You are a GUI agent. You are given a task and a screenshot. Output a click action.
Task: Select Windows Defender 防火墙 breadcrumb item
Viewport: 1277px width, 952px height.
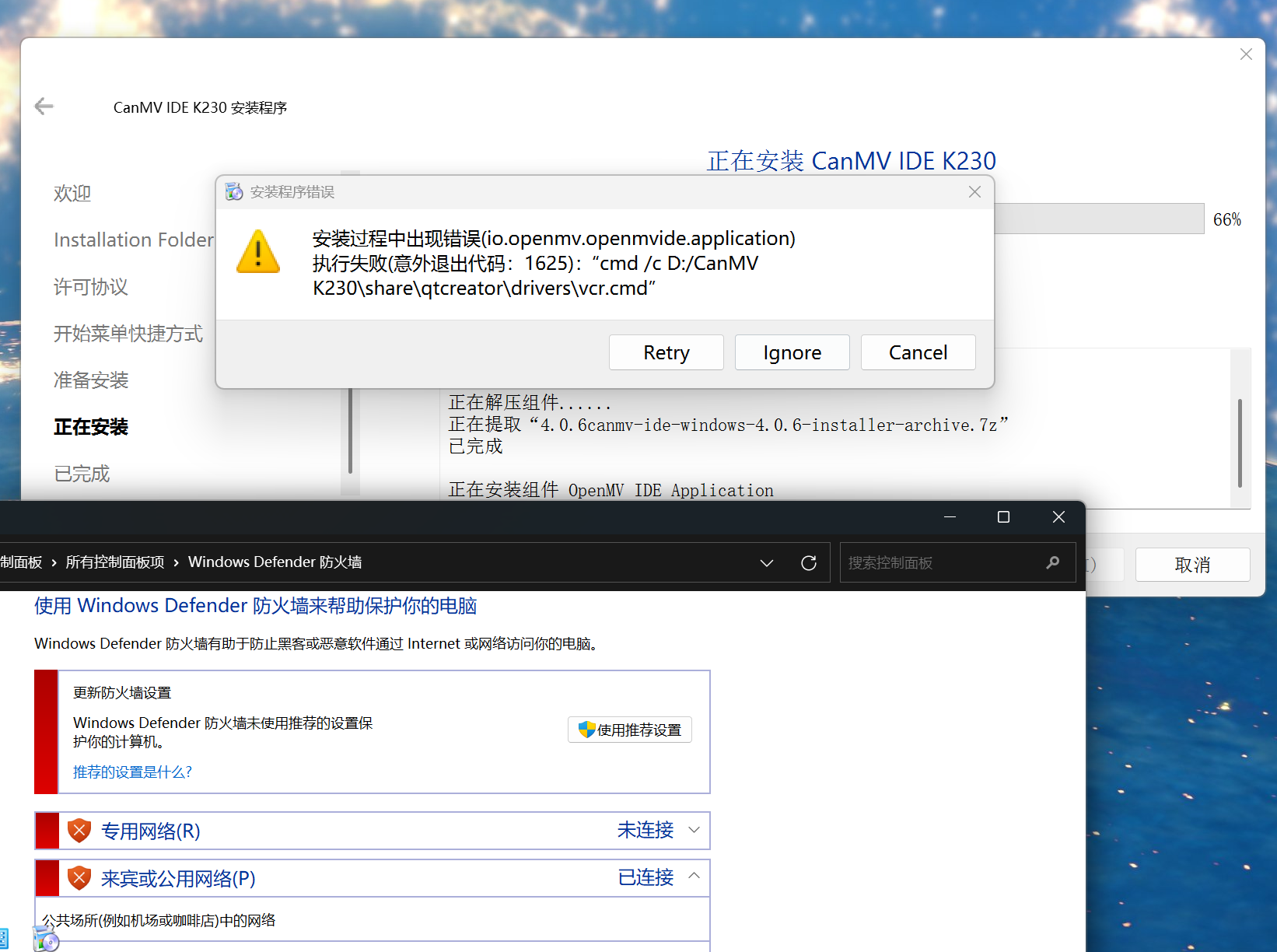tap(275, 562)
